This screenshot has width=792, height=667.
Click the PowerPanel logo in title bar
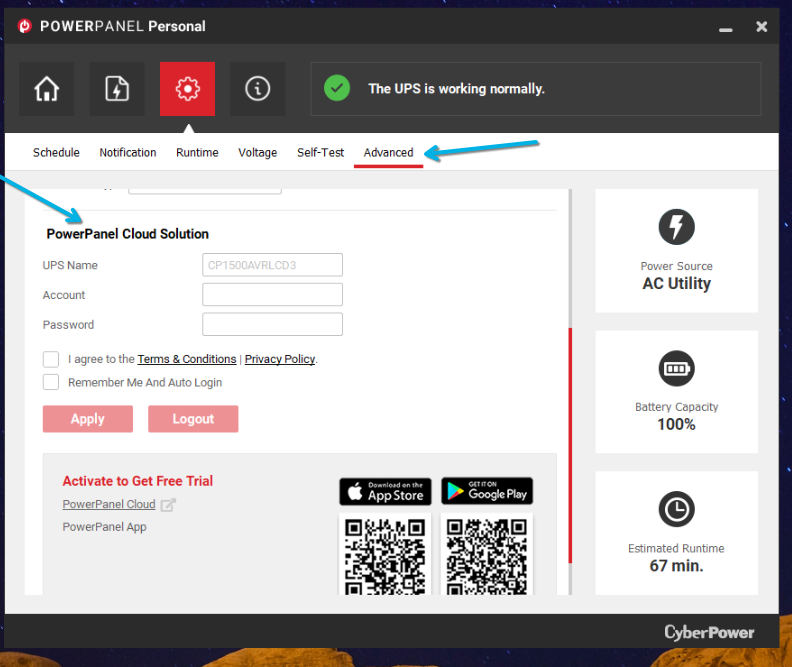24,26
